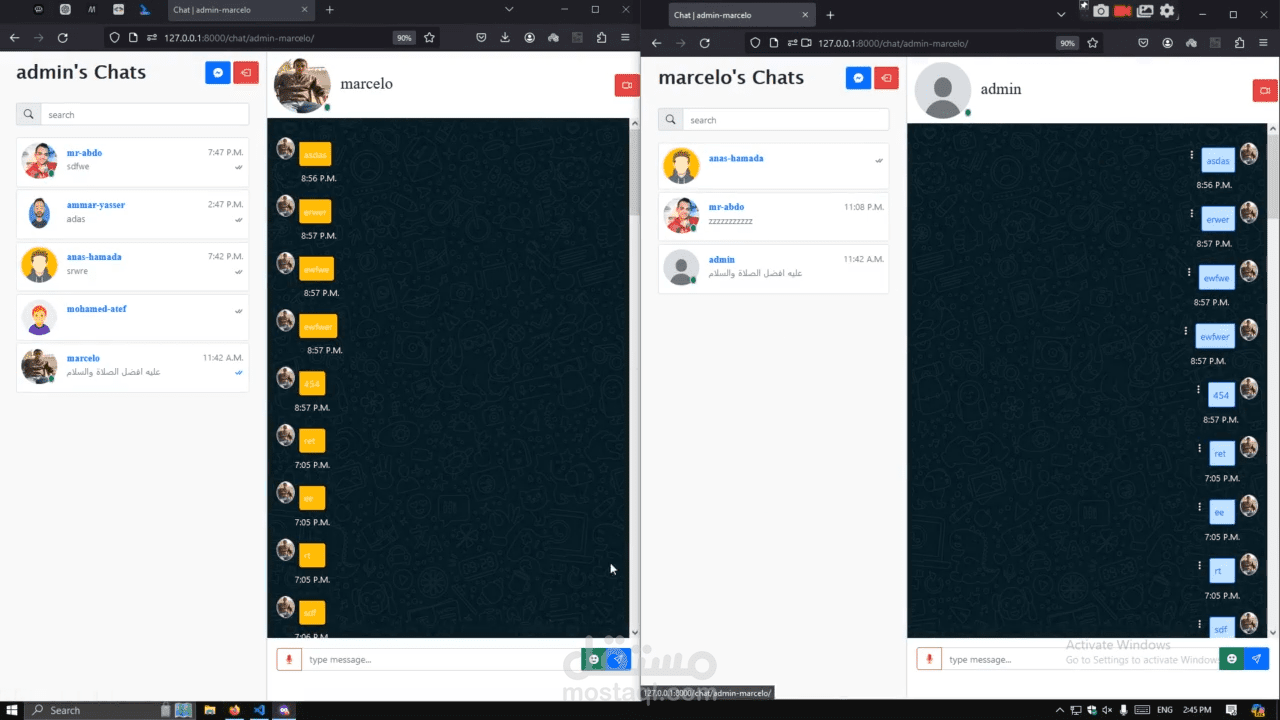
Task: Open options for the '454' message in marcelo's window
Action: point(1198,389)
